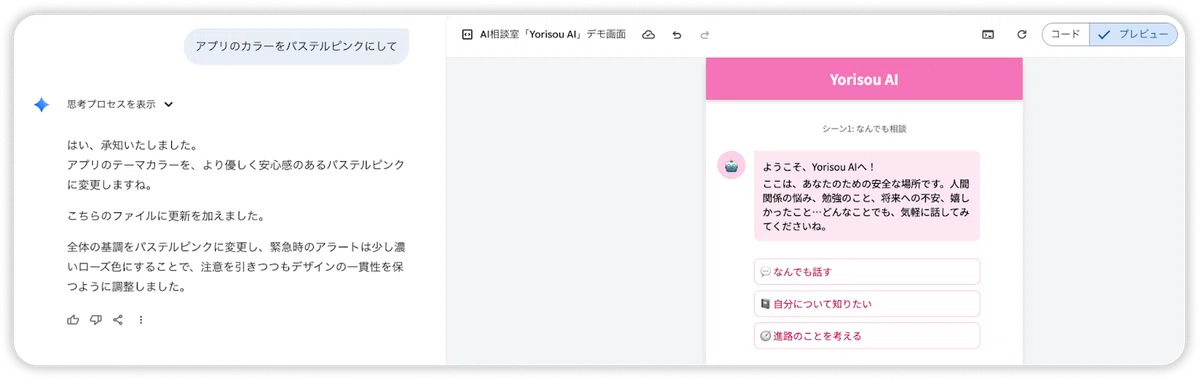Viewport: 1200px width, 380px height.
Task: Click the bot avatar icon in chat
Action: tap(732, 166)
